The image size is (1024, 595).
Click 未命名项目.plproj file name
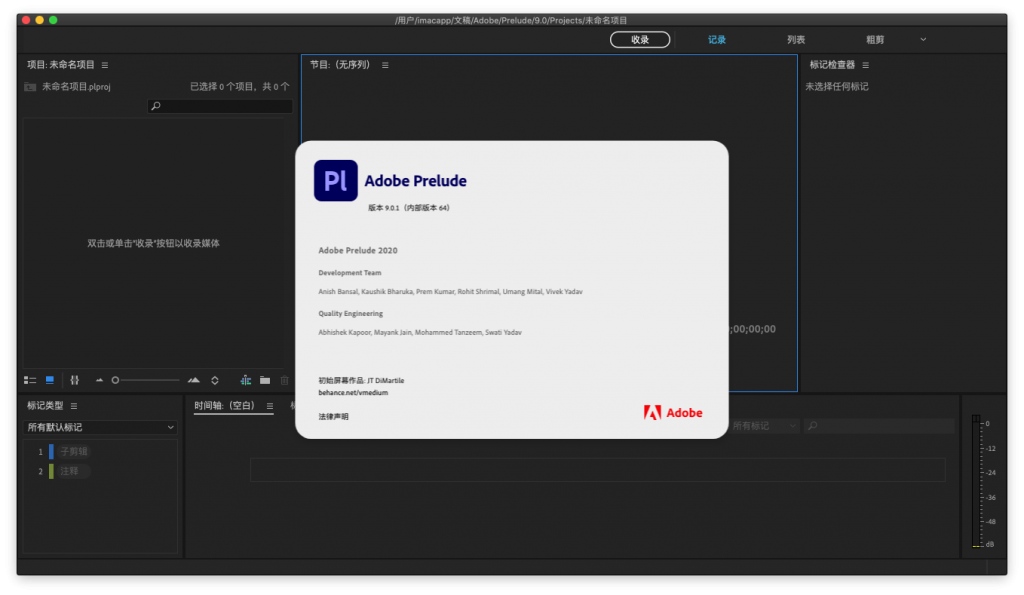tap(76, 87)
